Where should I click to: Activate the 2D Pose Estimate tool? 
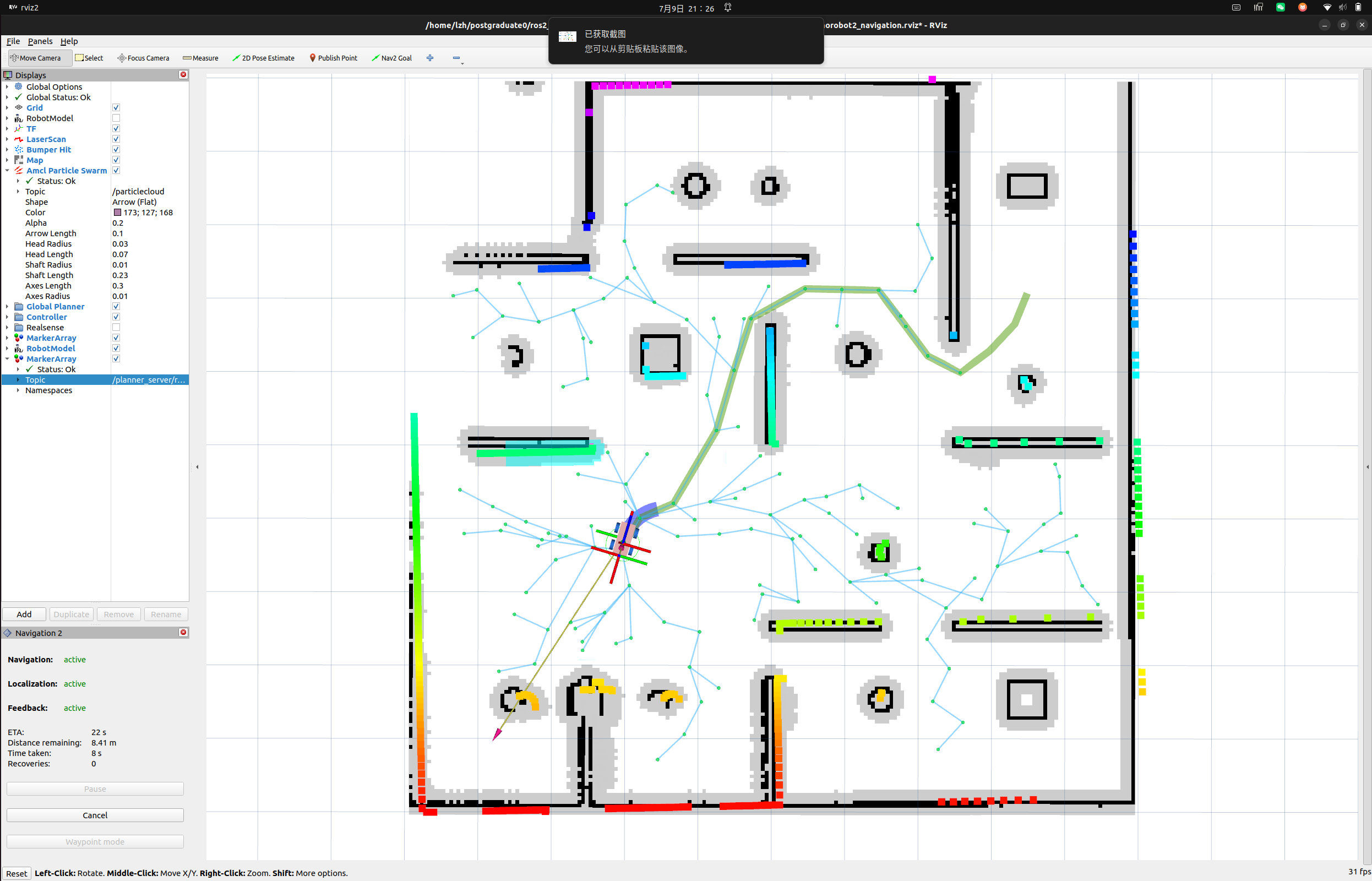click(264, 58)
